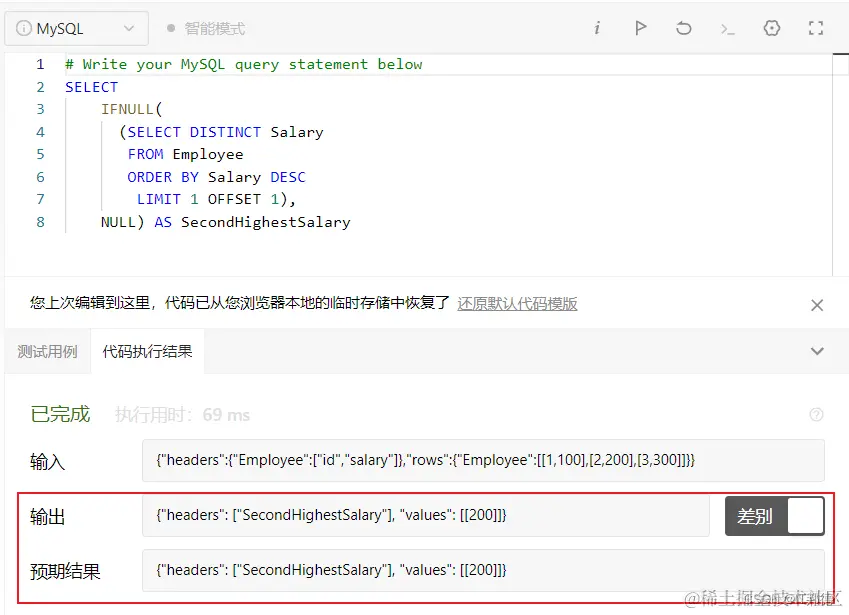Viewport: 849px width, 615px height.
Task: Click the 还原默认代码模版 link
Action: [x=517, y=304]
